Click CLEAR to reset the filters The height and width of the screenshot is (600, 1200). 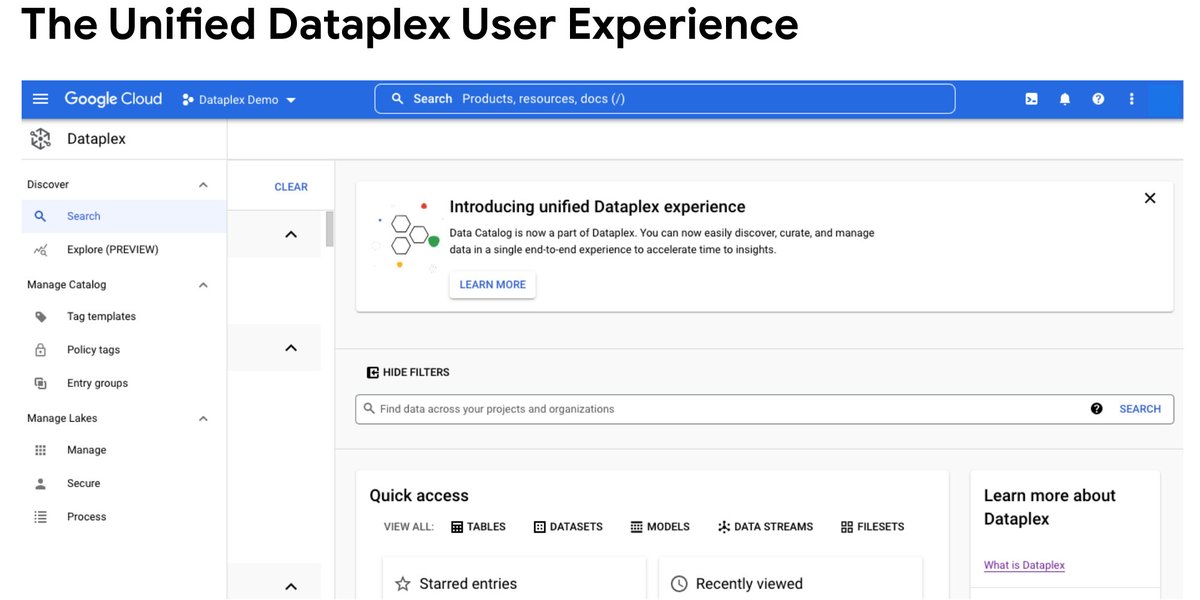291,186
